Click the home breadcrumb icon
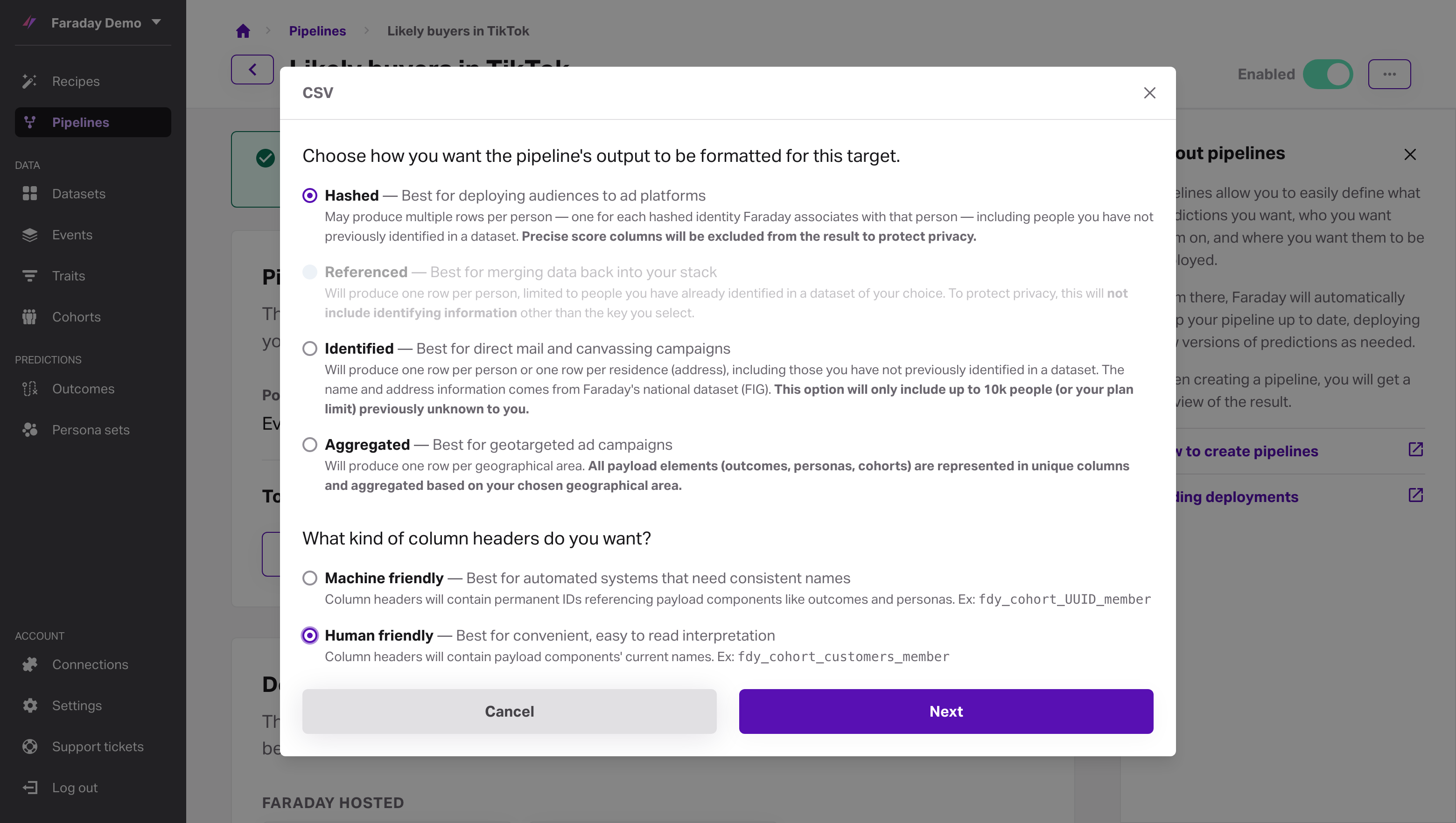The width and height of the screenshot is (1456, 823). coord(243,31)
